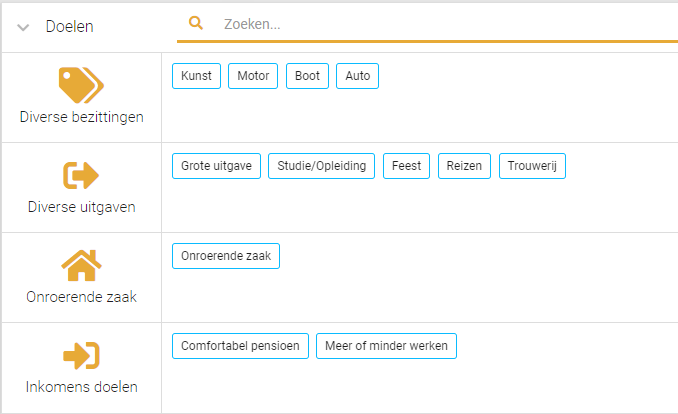Screen dimensions: 678x414
Task: Add a Grote uitgave goal
Action: coord(216,166)
